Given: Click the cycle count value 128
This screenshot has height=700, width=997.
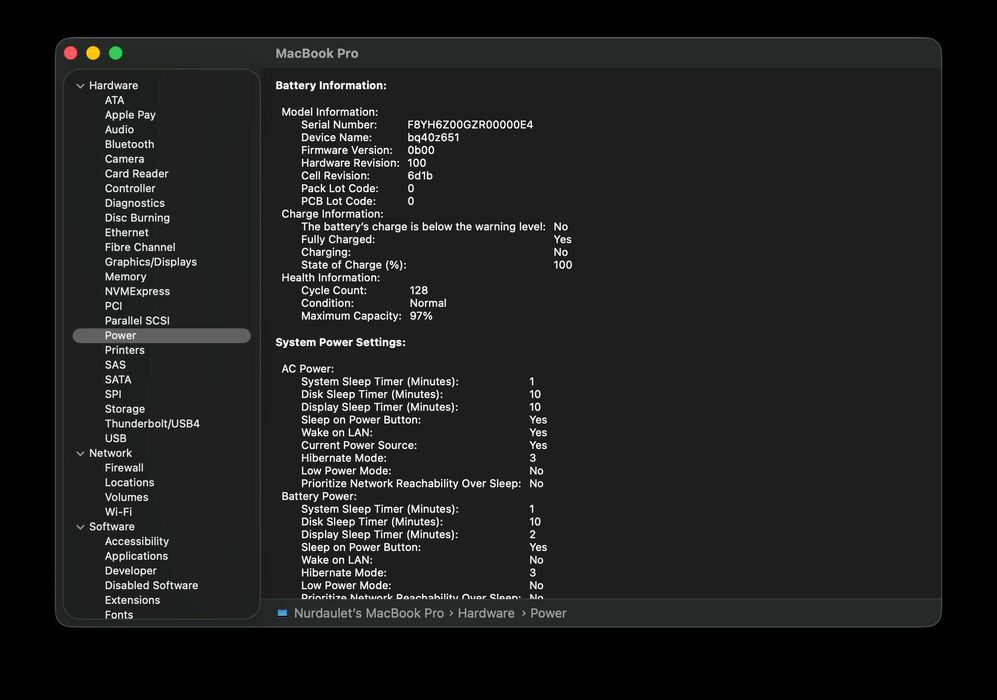Looking at the screenshot, I should (x=418, y=290).
